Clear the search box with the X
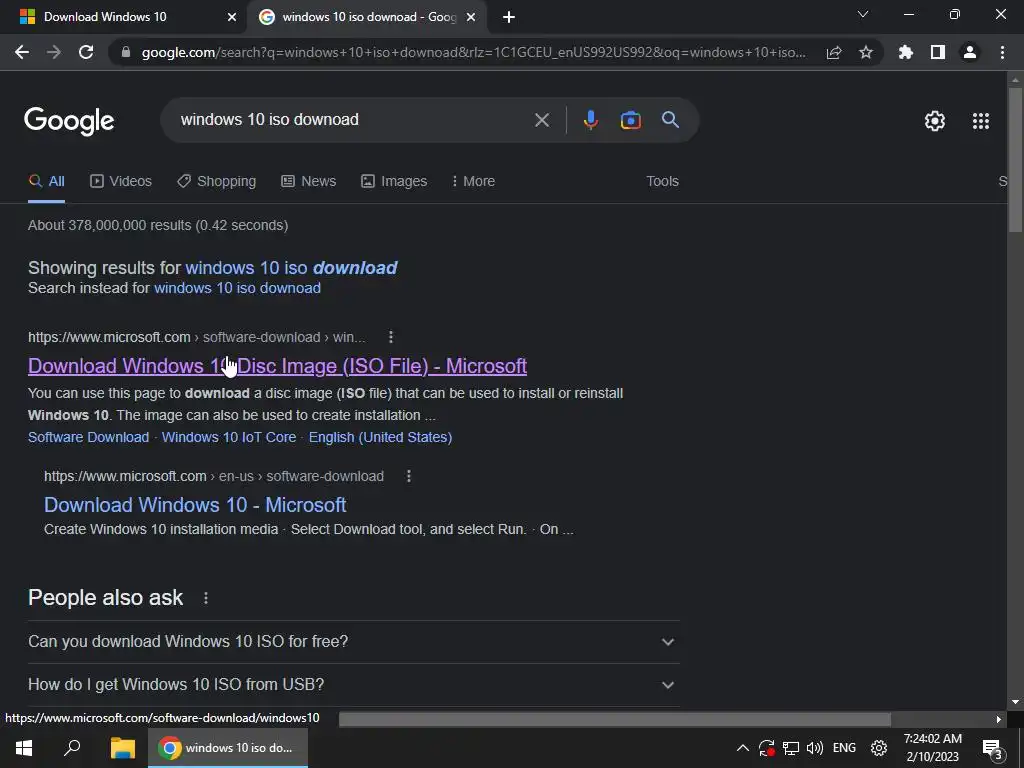The image size is (1024, 768). point(542,120)
